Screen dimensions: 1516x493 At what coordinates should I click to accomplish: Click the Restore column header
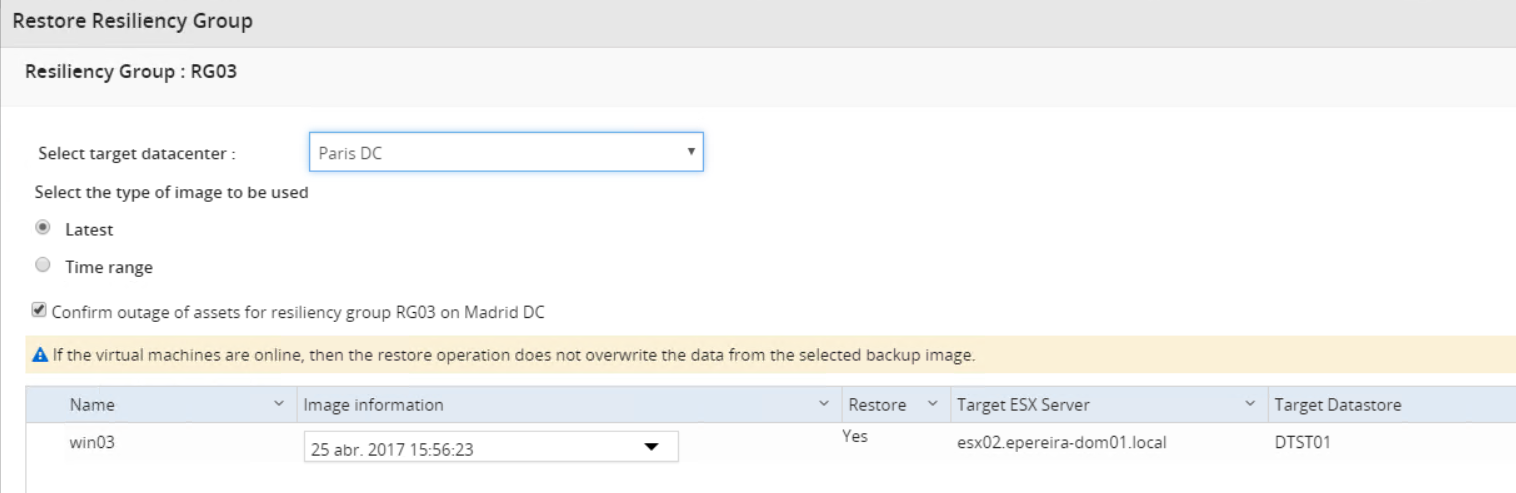877,405
